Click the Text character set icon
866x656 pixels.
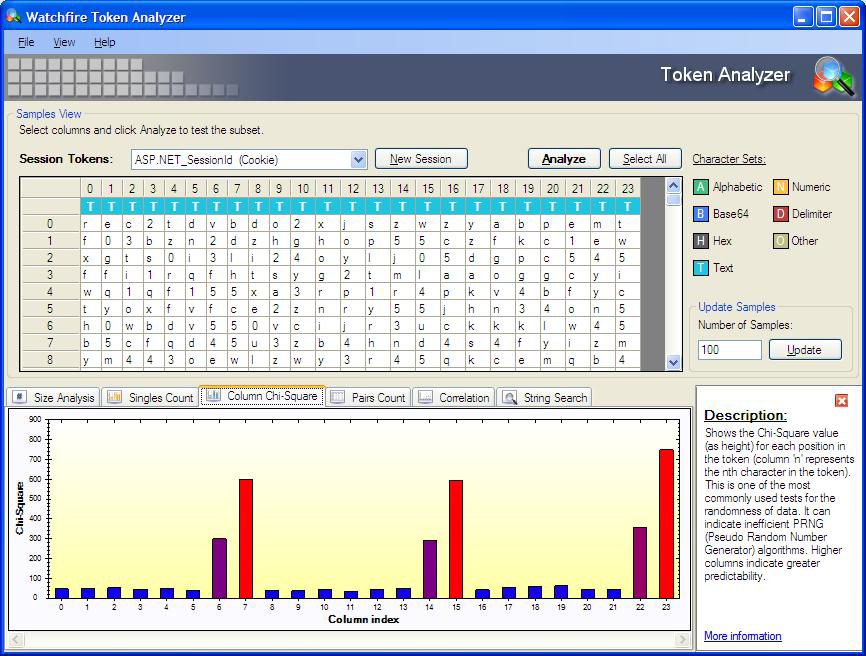click(701, 268)
